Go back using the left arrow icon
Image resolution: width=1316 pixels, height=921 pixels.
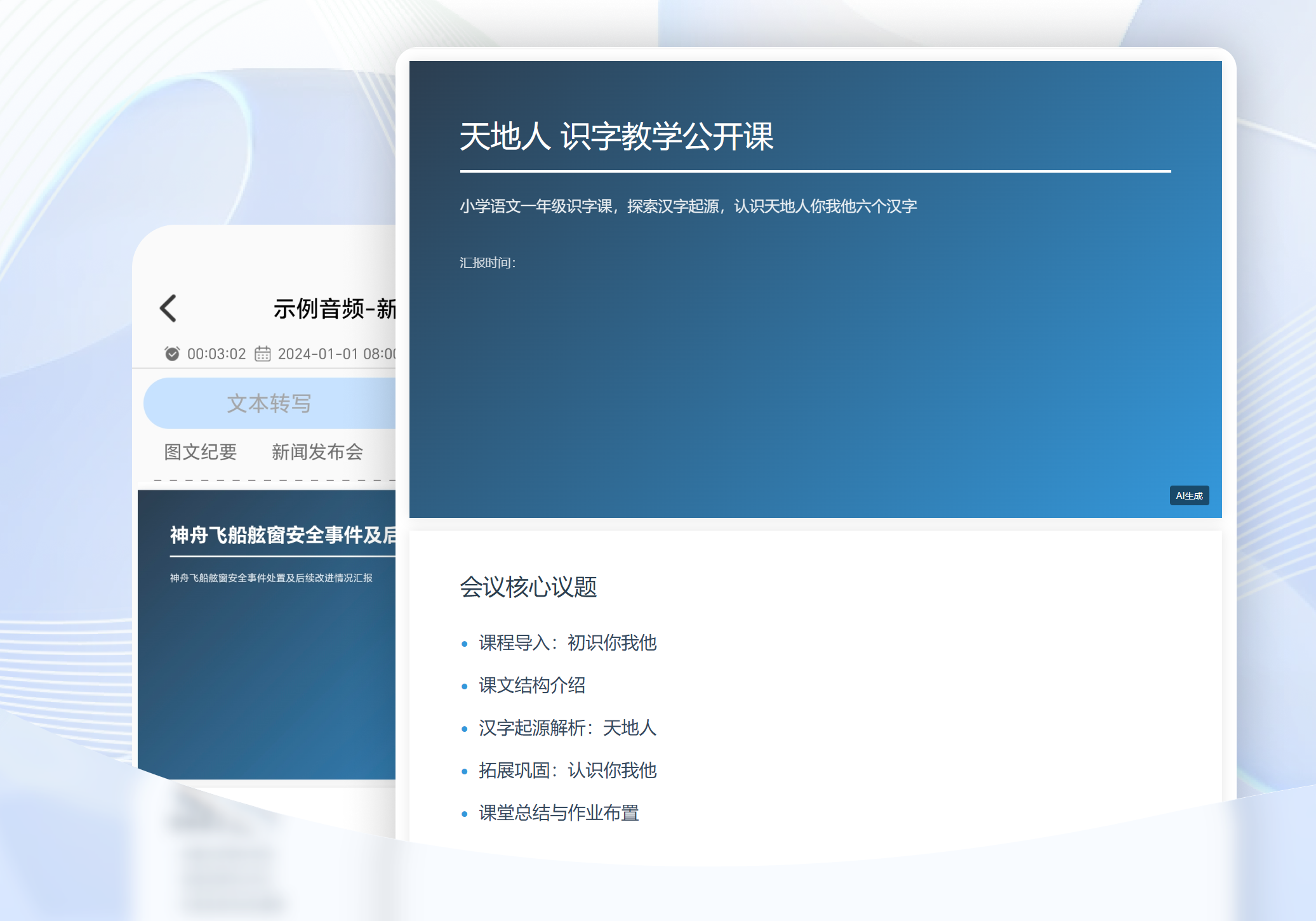pyautogui.click(x=168, y=308)
